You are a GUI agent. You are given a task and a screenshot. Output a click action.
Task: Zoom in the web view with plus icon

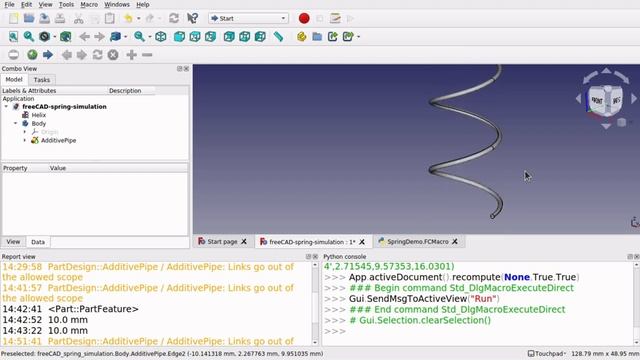click(131, 55)
